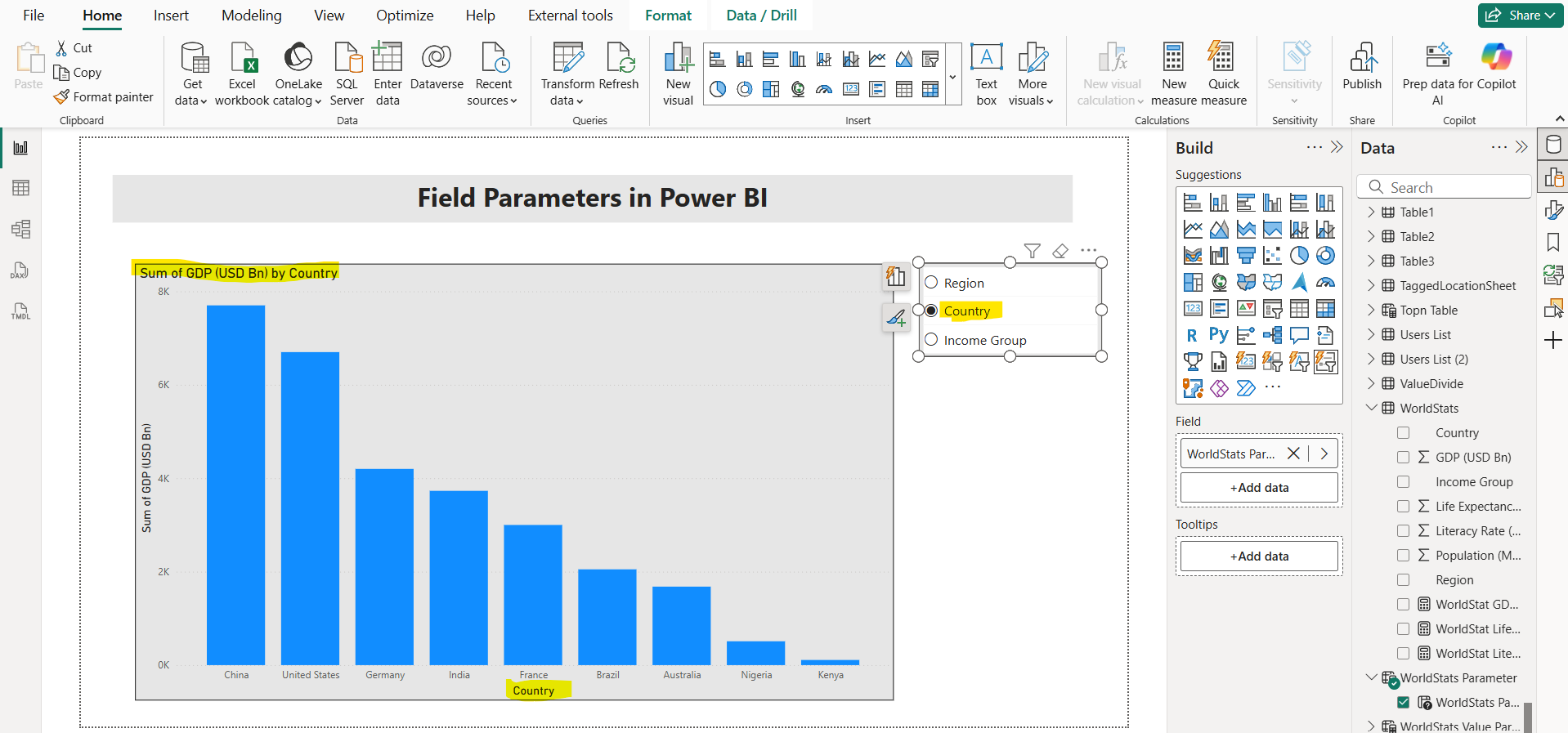The image size is (1568, 733).
Task: Click Add data under Field
Action: pyautogui.click(x=1259, y=488)
